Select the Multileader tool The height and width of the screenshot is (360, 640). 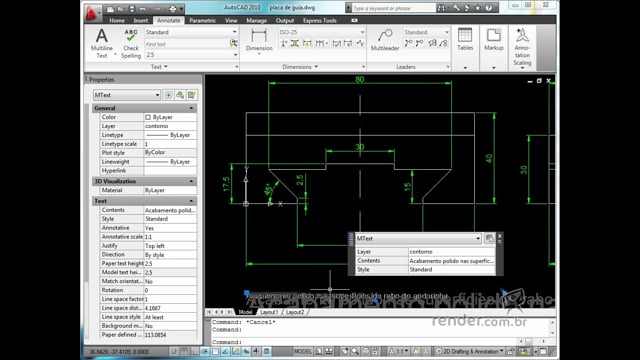tap(384, 40)
